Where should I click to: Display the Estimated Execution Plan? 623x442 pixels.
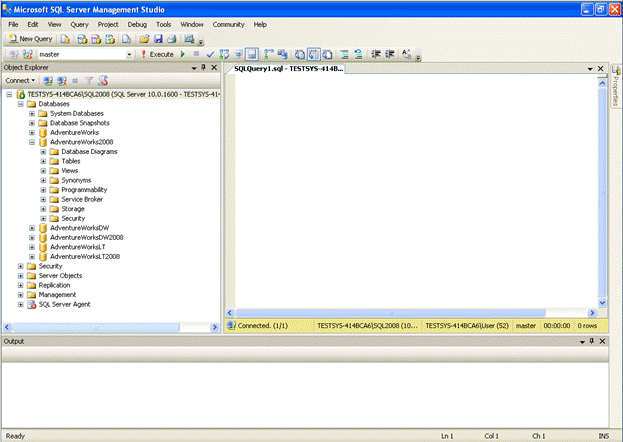224,54
